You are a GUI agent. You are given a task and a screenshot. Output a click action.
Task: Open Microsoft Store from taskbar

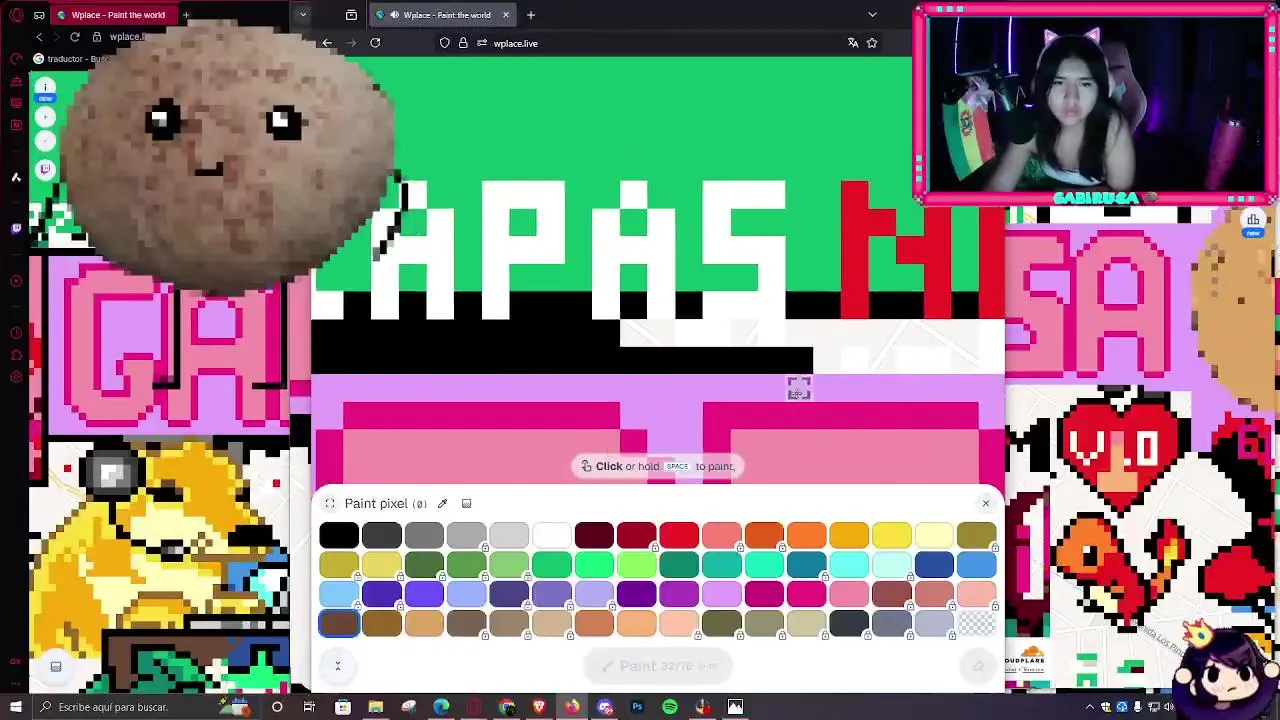point(343,707)
